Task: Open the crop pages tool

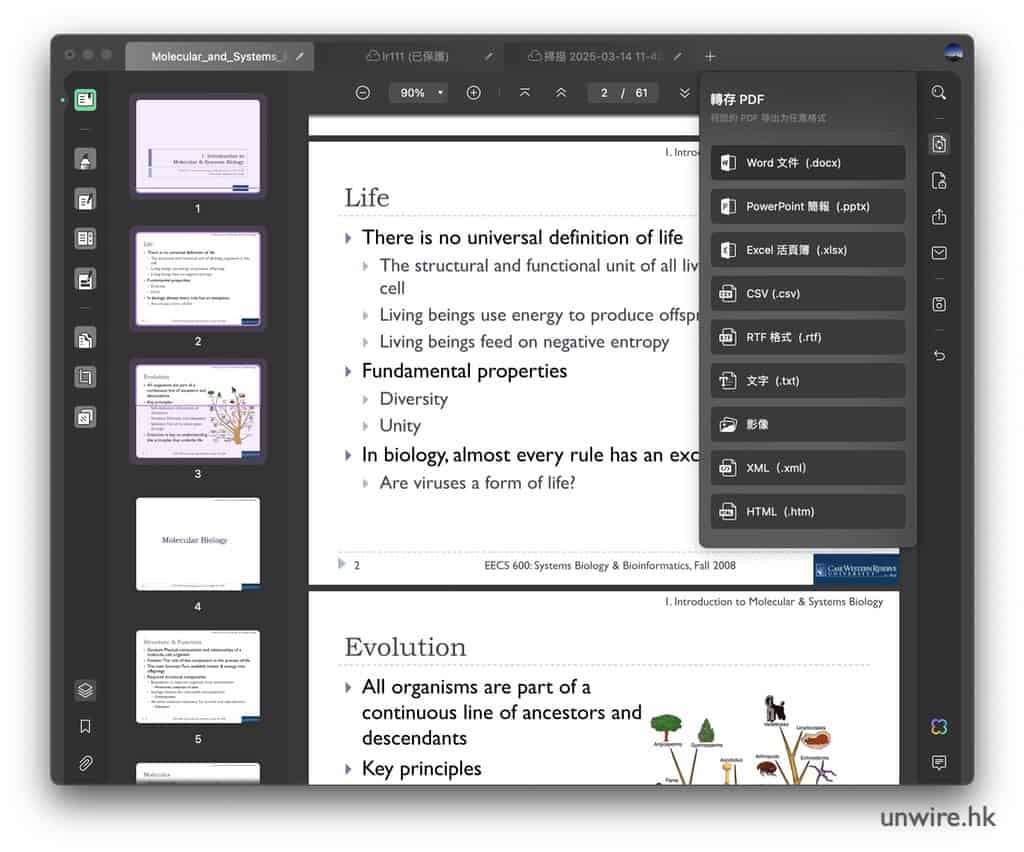Action: [x=85, y=377]
